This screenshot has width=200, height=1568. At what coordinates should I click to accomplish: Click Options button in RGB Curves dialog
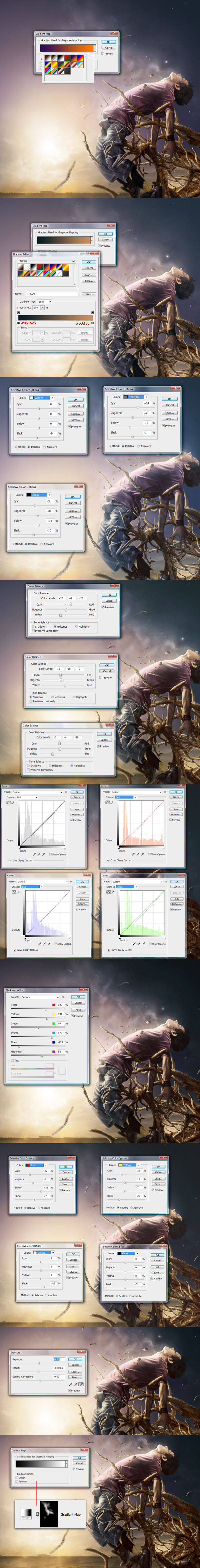pyautogui.click(x=77, y=814)
